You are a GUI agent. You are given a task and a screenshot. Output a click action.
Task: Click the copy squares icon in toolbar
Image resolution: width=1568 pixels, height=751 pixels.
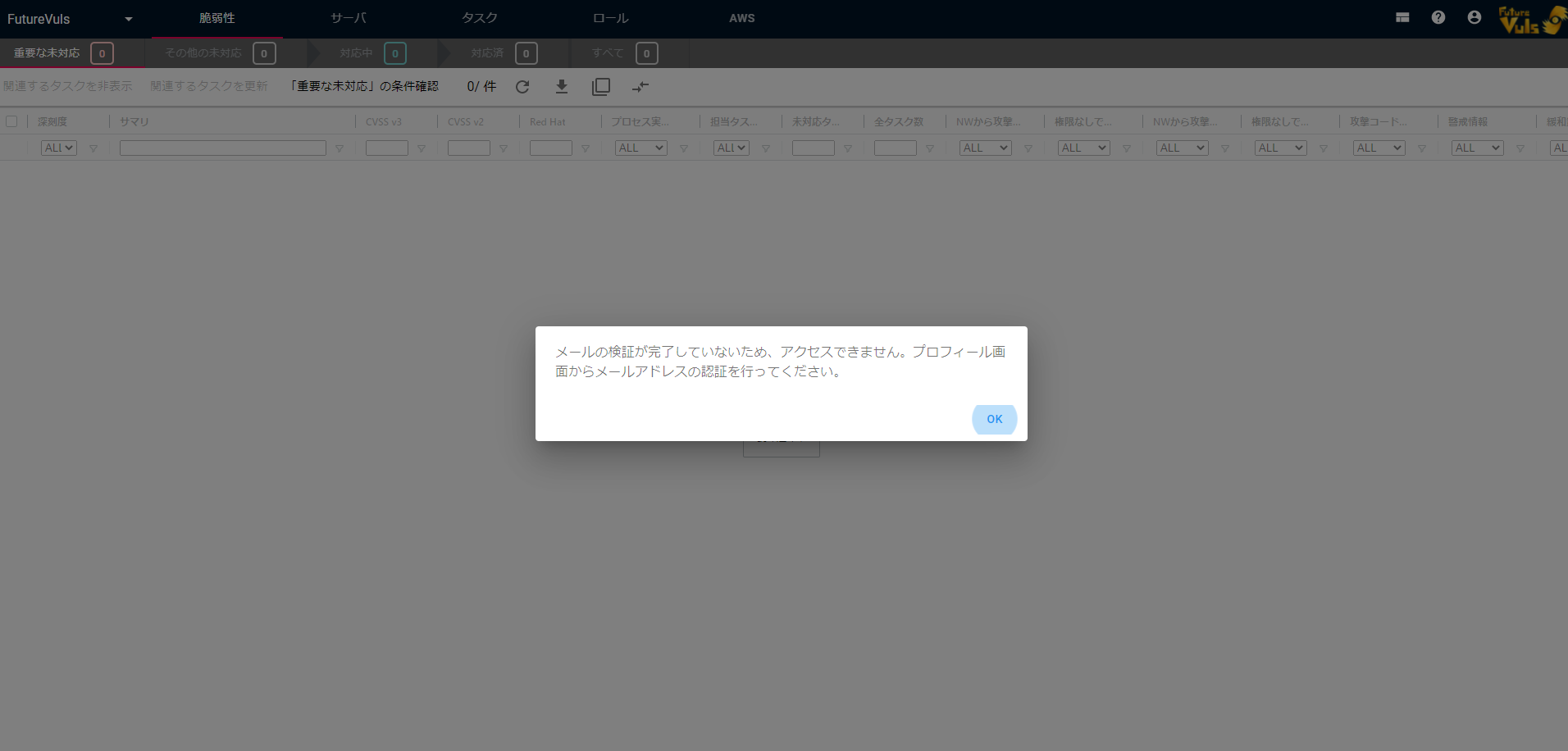(601, 87)
